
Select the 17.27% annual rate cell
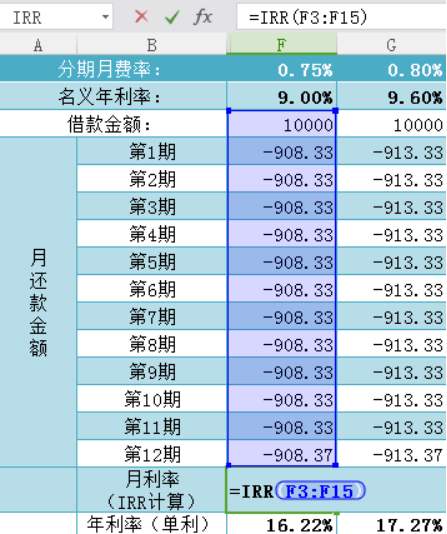(x=392, y=524)
